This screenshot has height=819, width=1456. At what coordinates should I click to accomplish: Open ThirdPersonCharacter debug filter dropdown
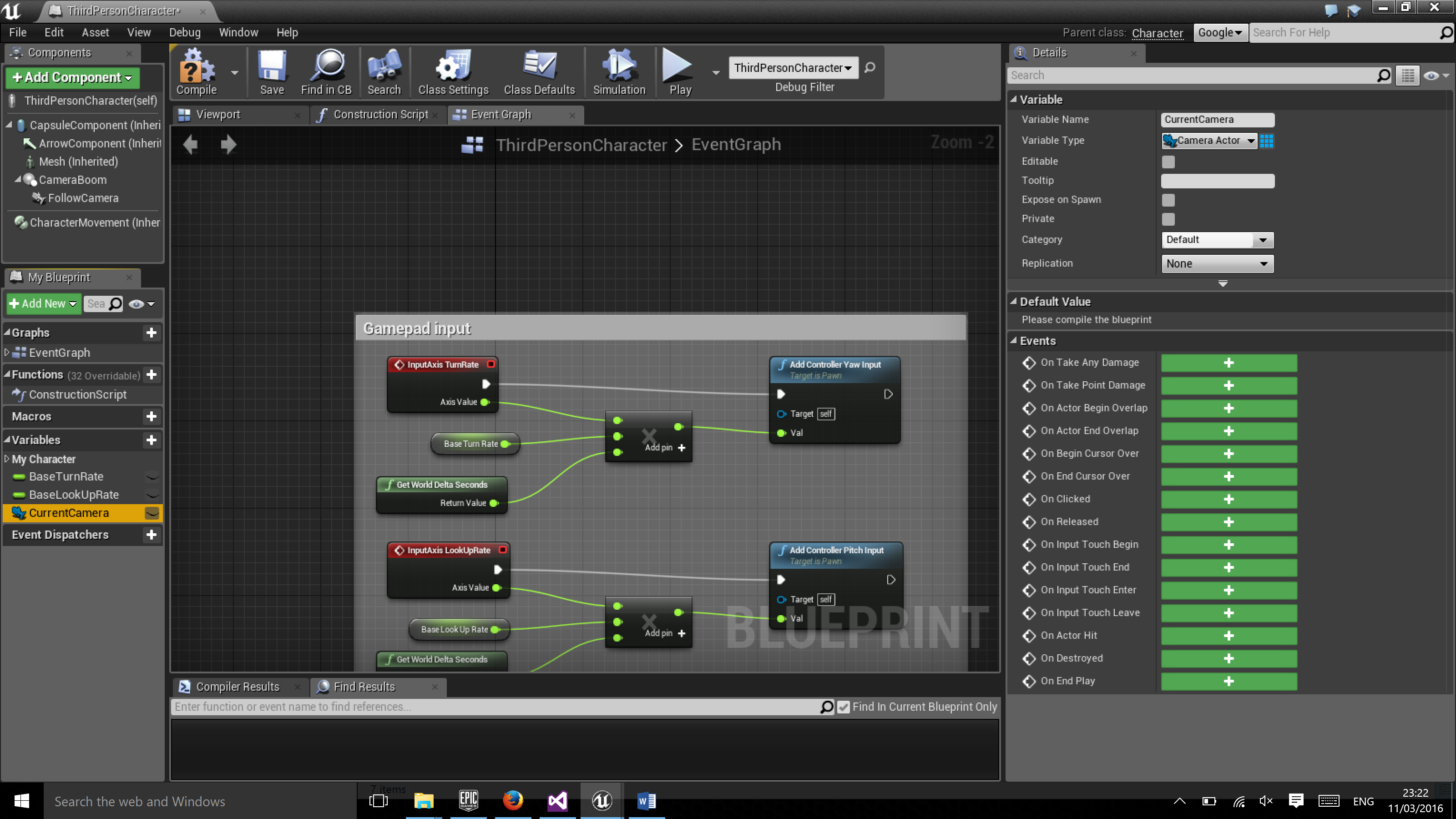[x=793, y=68]
